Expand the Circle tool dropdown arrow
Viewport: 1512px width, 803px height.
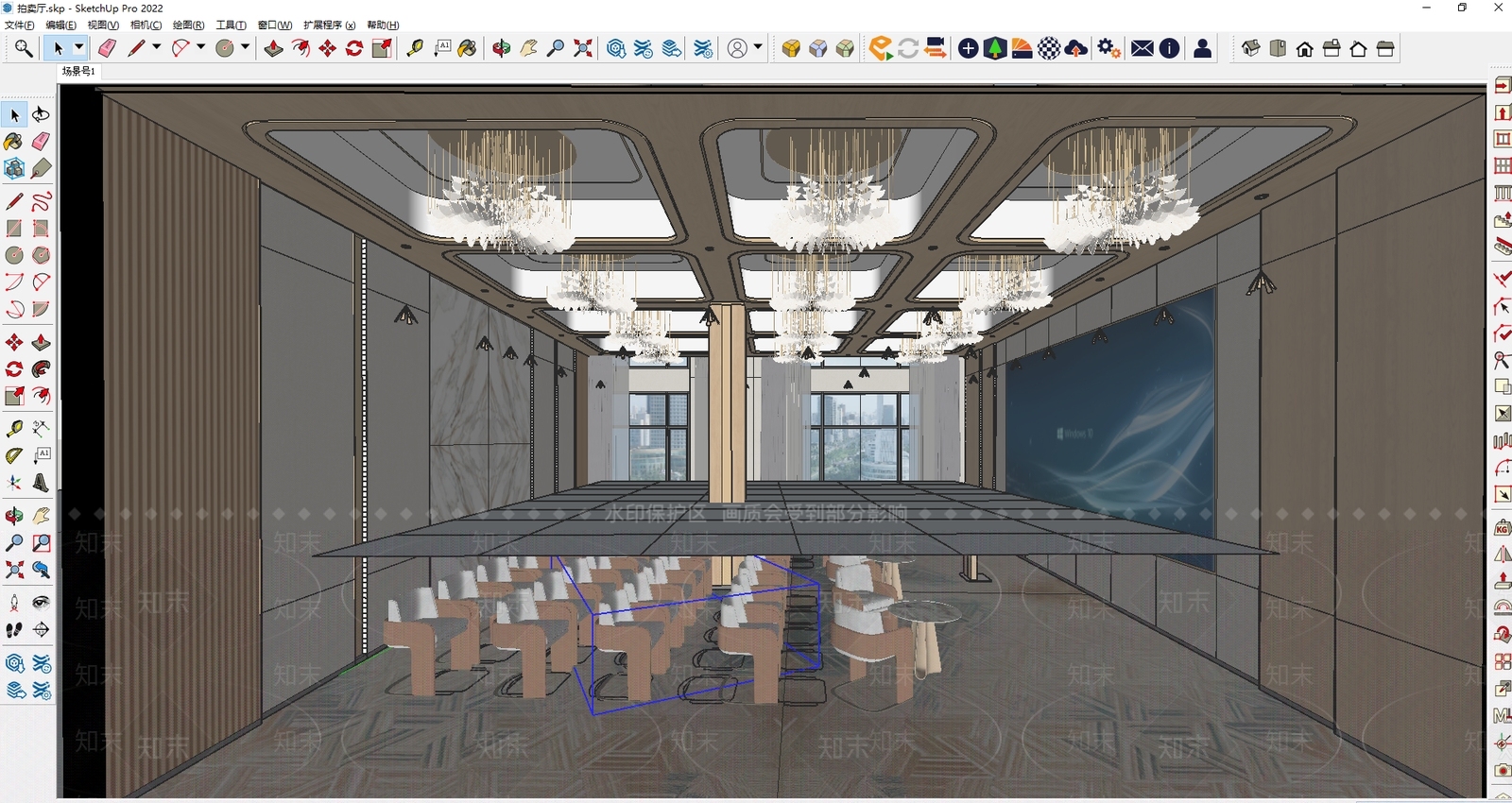point(245,47)
